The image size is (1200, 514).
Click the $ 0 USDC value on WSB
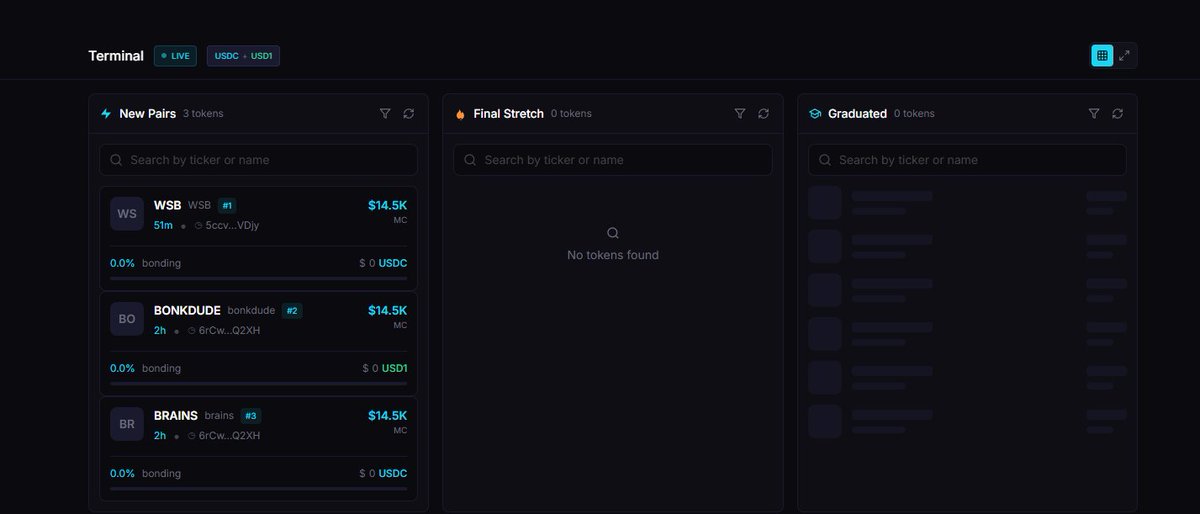(383, 263)
